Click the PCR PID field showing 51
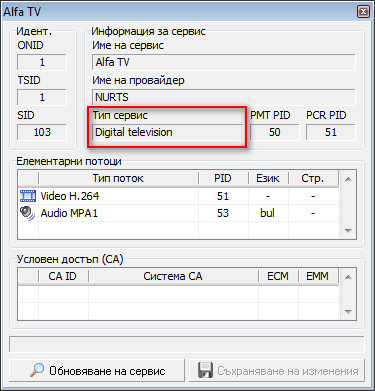The width and height of the screenshot is (375, 391). click(x=331, y=132)
